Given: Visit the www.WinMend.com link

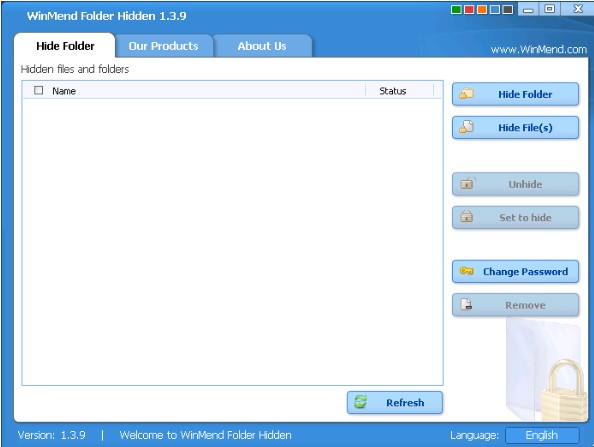Looking at the screenshot, I should (x=539, y=49).
